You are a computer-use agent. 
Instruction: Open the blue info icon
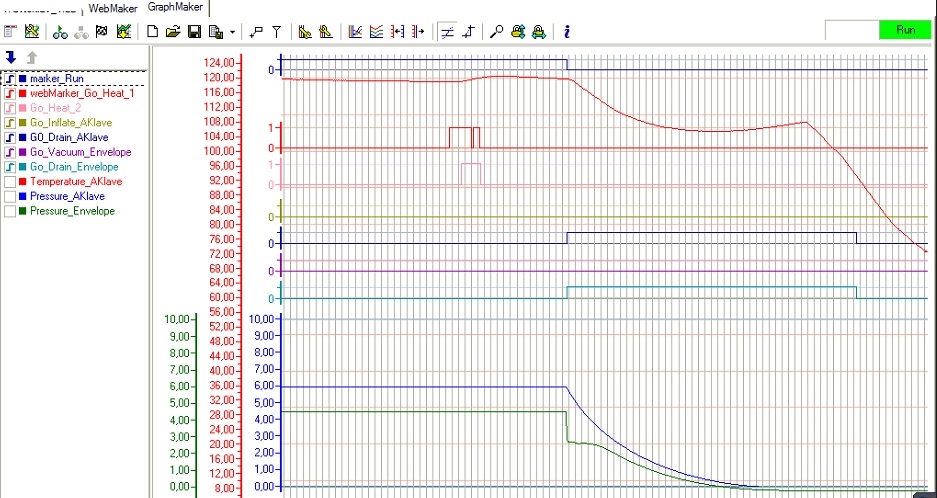click(x=567, y=31)
